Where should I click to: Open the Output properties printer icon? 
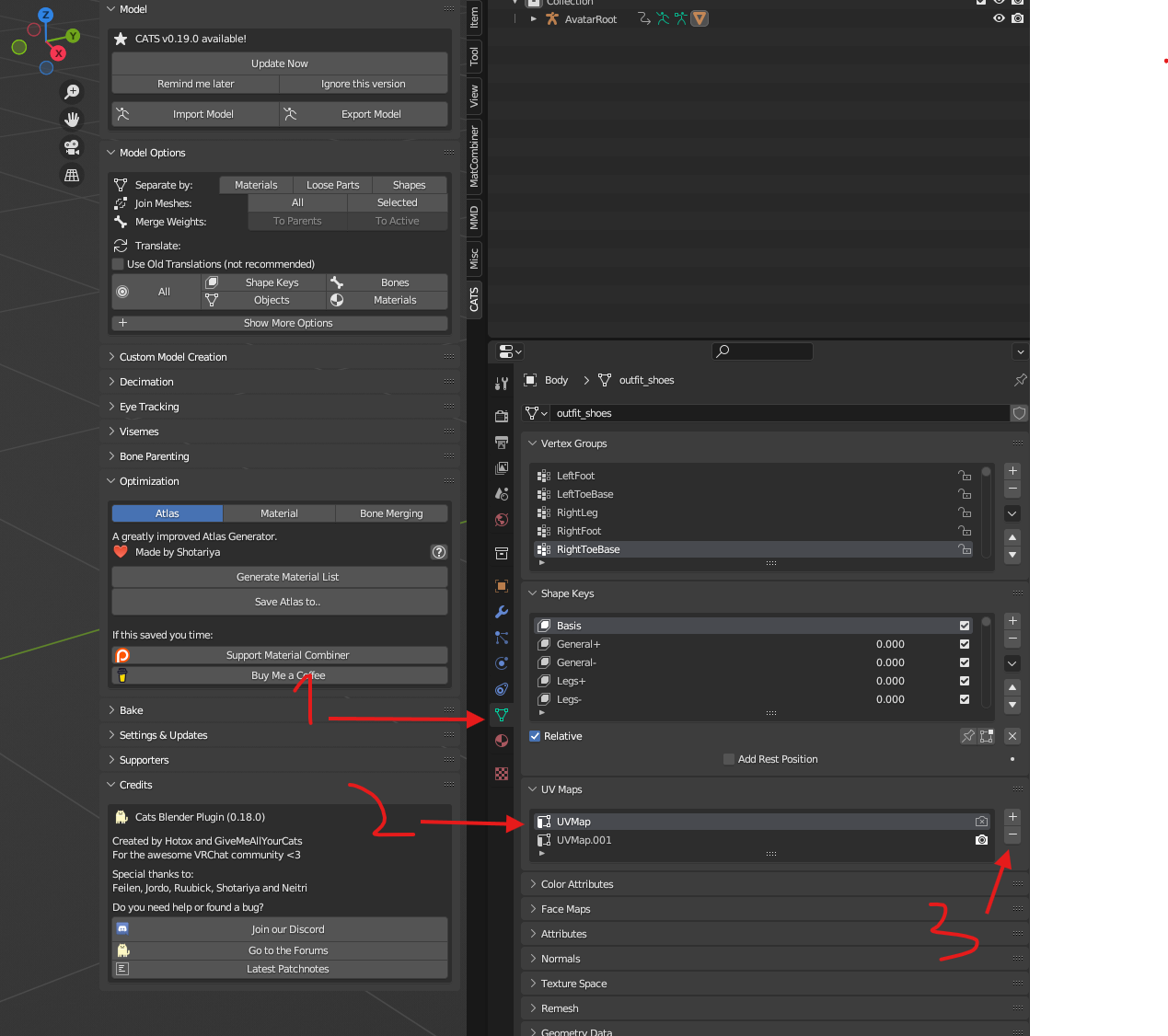tap(502, 443)
